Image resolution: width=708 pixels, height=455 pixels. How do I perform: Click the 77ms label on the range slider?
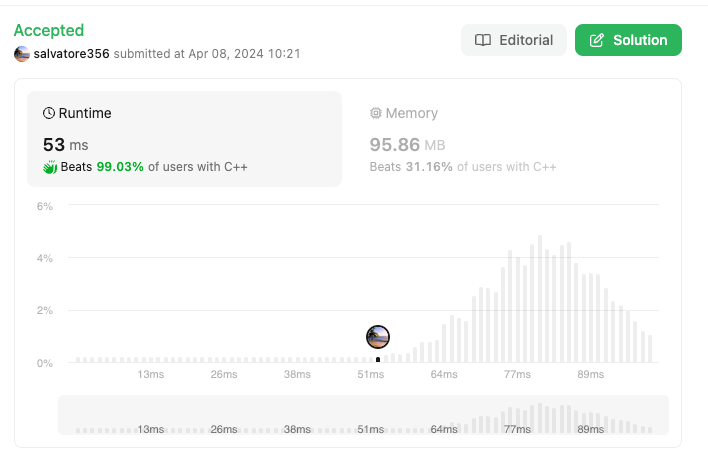[x=517, y=429]
